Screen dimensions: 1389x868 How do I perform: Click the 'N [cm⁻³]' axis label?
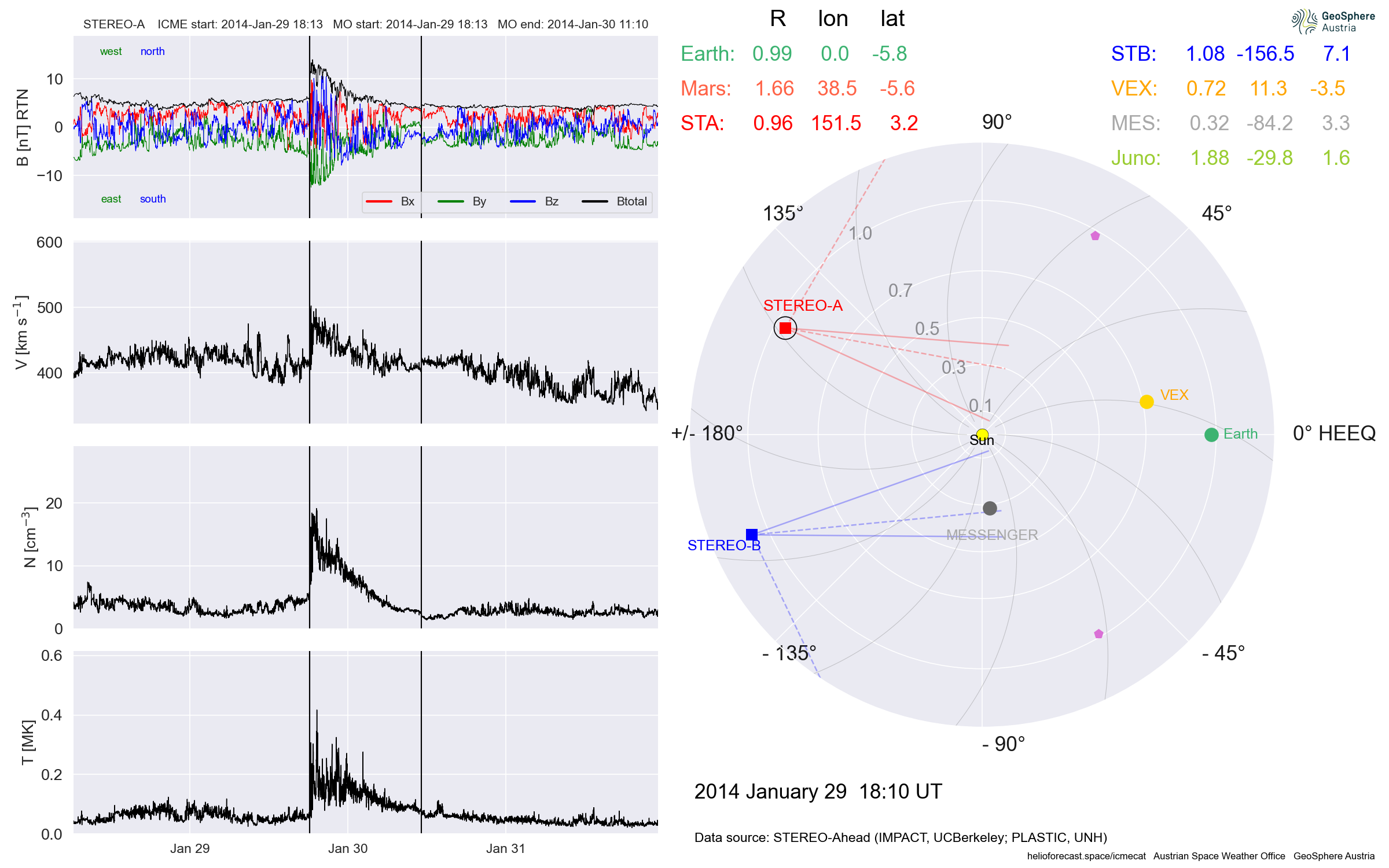pos(29,537)
